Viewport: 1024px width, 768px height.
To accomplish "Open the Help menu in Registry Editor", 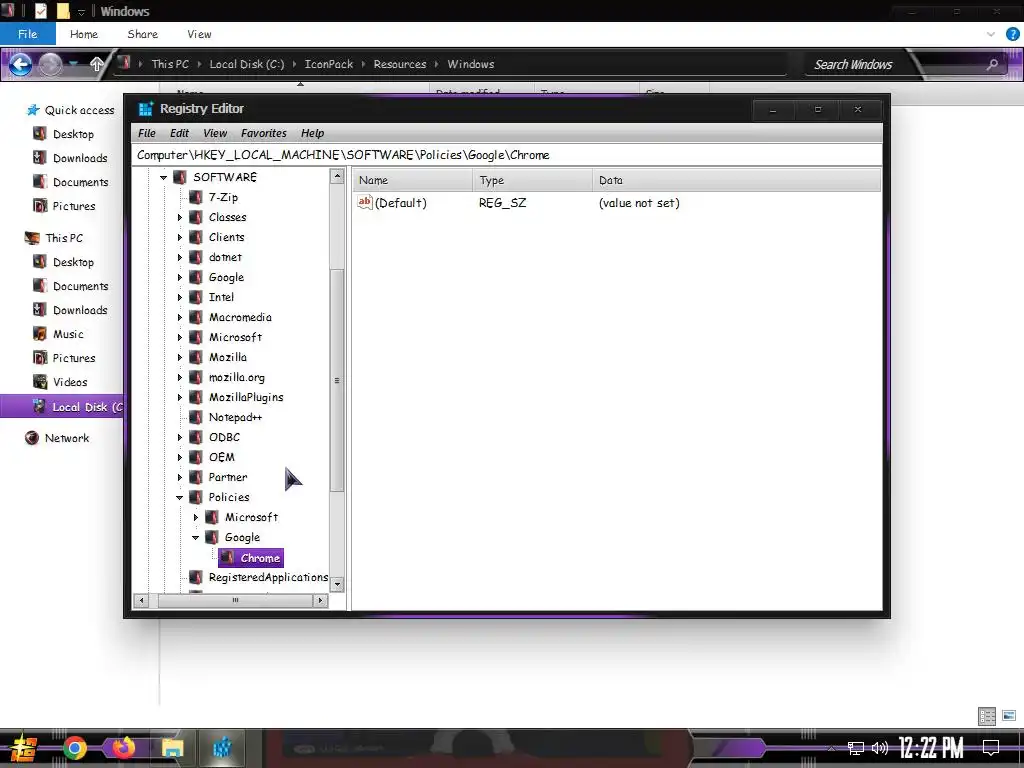I will pos(312,133).
